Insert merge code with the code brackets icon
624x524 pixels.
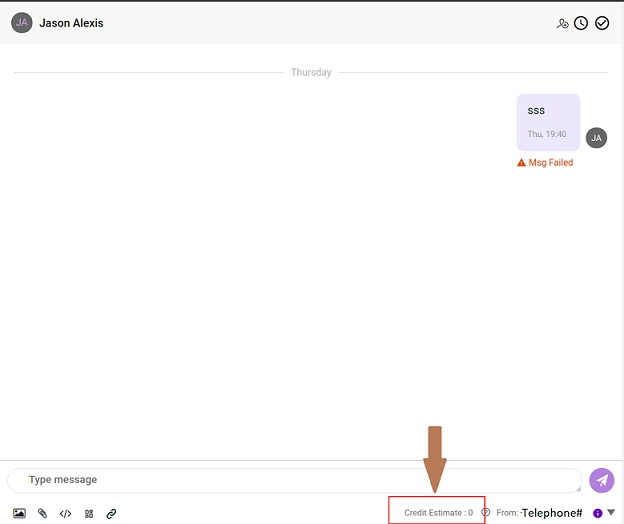[x=65, y=514]
